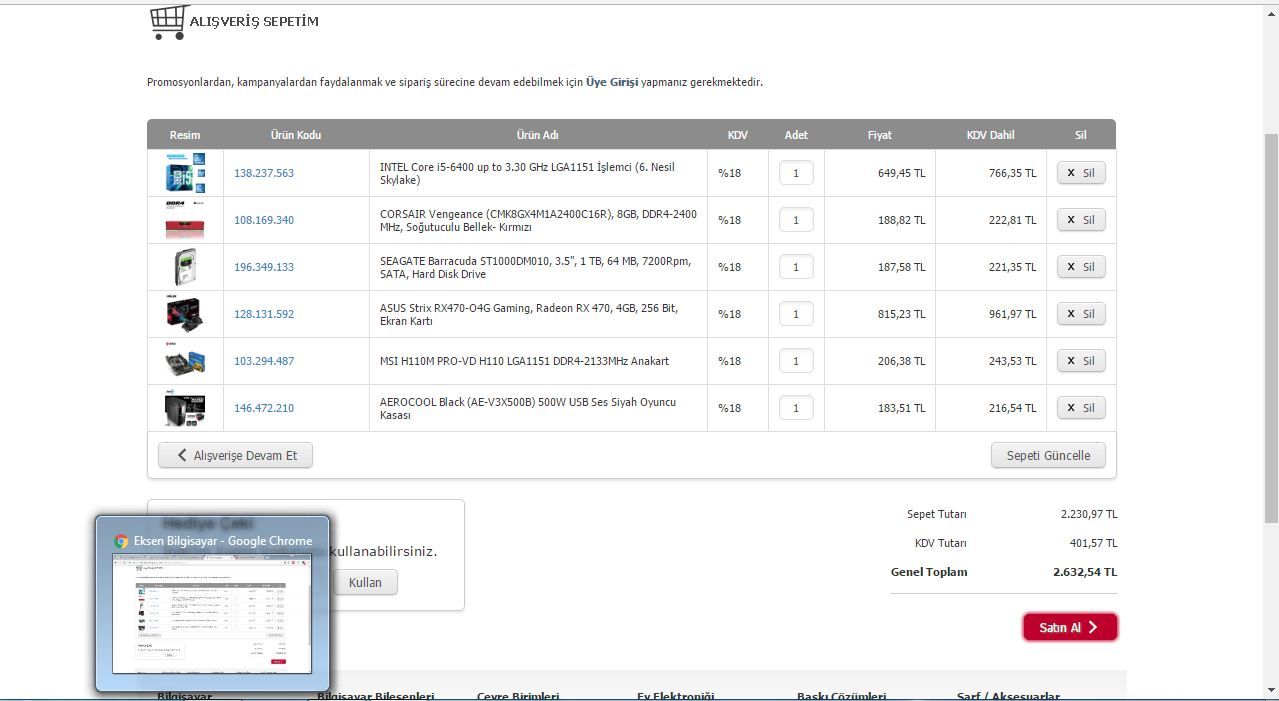Edit quantity field for Intel Core i5-6400
The width and height of the screenshot is (1279, 701).
click(x=796, y=173)
